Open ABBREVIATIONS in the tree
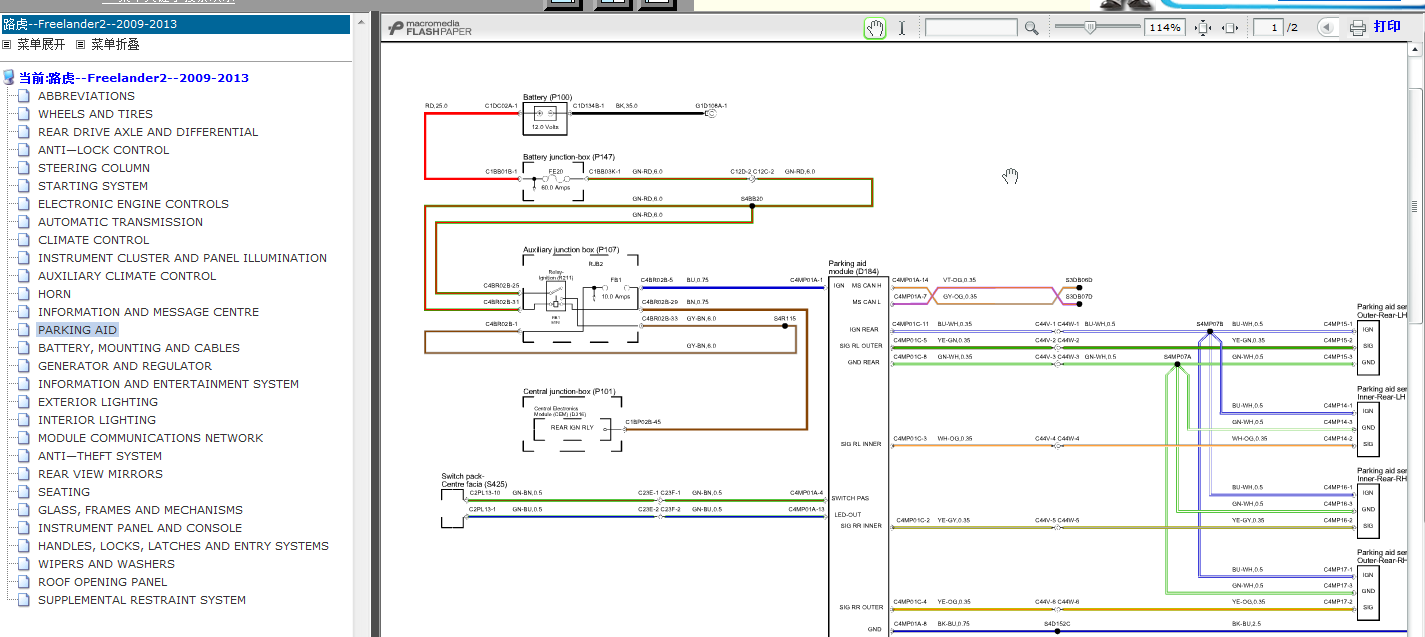 (x=86, y=96)
